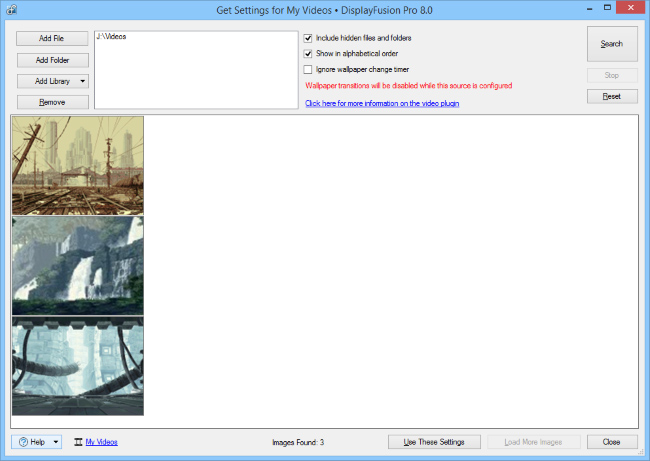Click the Reset button
Viewport: 650px width, 461px height.
tap(612, 96)
